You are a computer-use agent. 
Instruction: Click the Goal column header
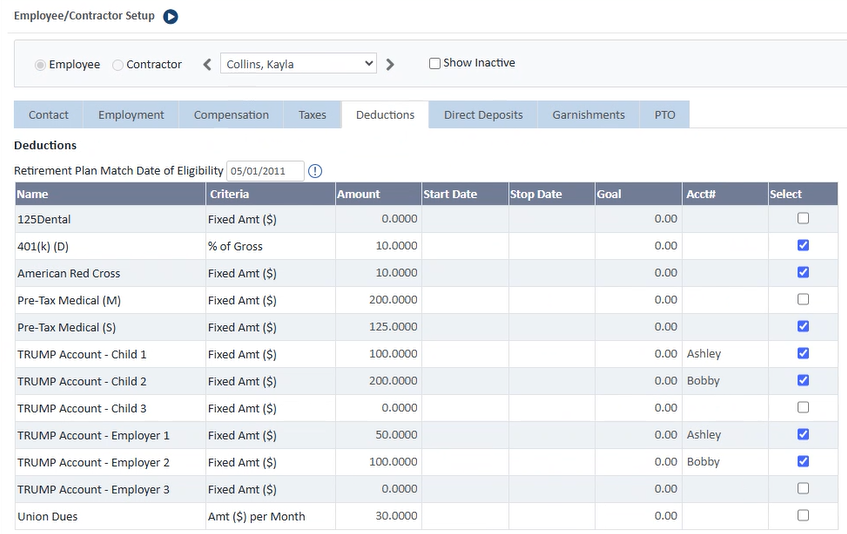[x=638, y=194]
